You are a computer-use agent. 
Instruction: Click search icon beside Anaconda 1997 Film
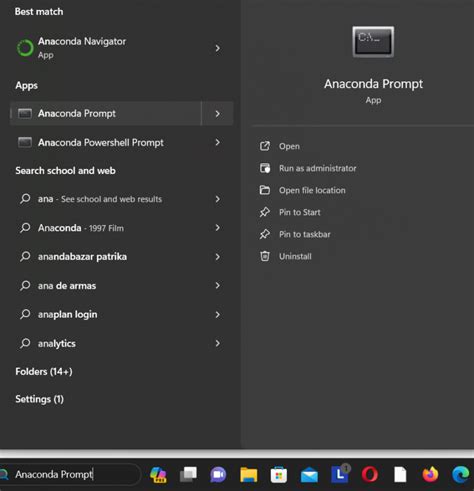click(25, 228)
